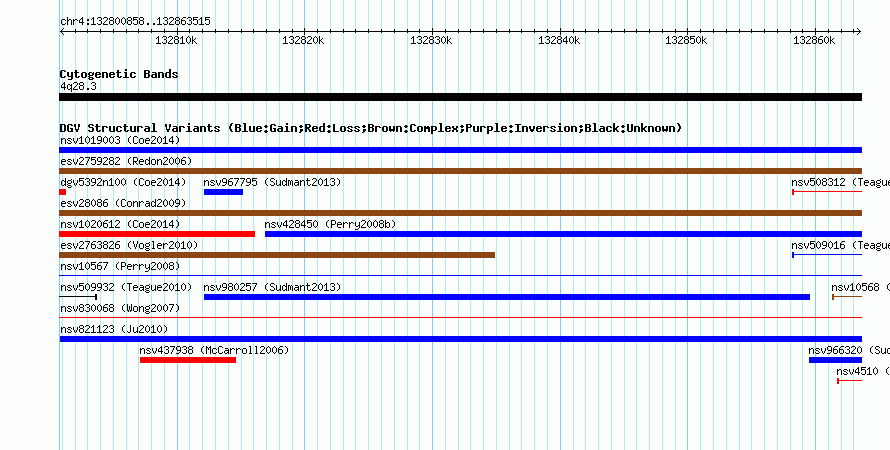The height and width of the screenshot is (450, 890).
Task: Select the nsv1019003 (Coe2014) label
Action: (x=120, y=140)
